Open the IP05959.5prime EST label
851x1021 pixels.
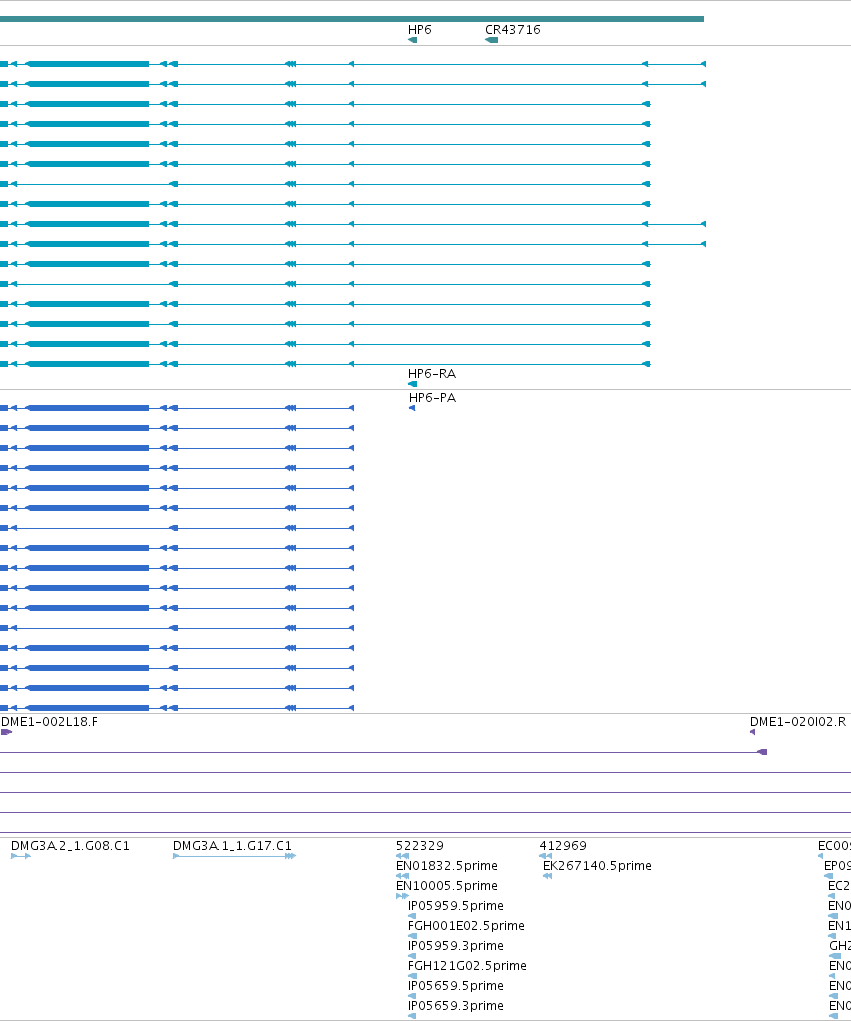456,906
